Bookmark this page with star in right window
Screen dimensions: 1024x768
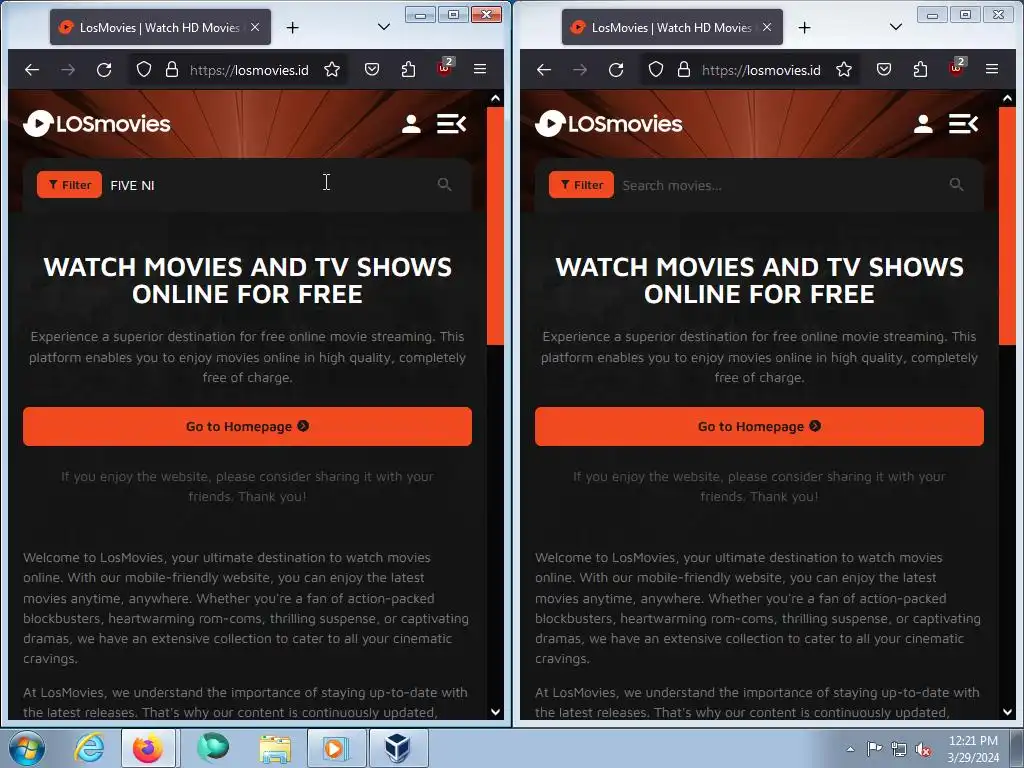[844, 69]
